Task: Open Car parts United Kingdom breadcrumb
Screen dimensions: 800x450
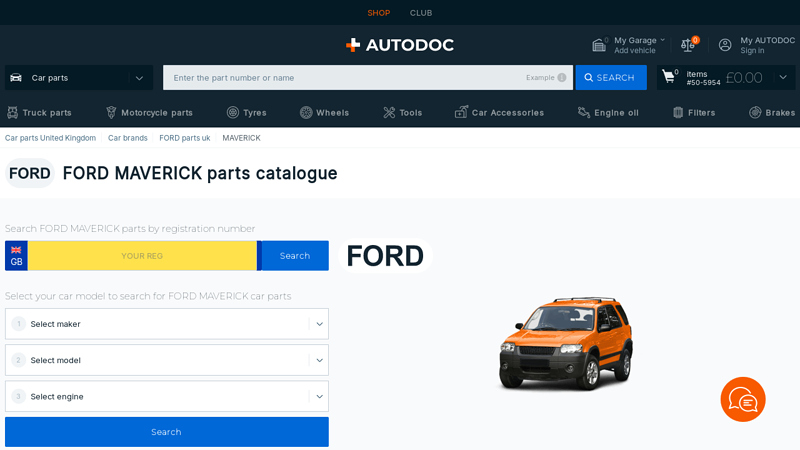Action: tap(51, 138)
